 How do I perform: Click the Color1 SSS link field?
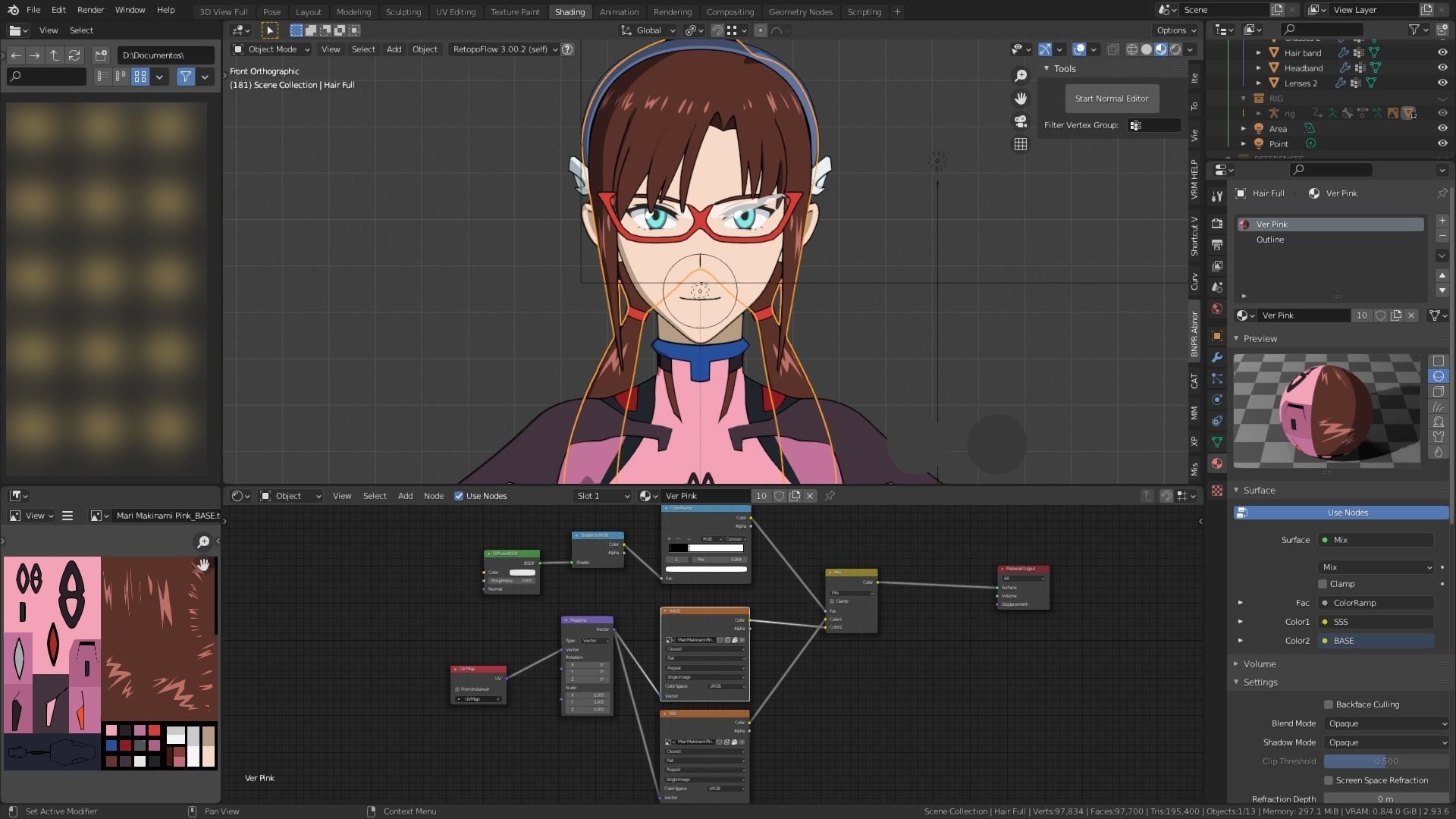[x=1376, y=622]
